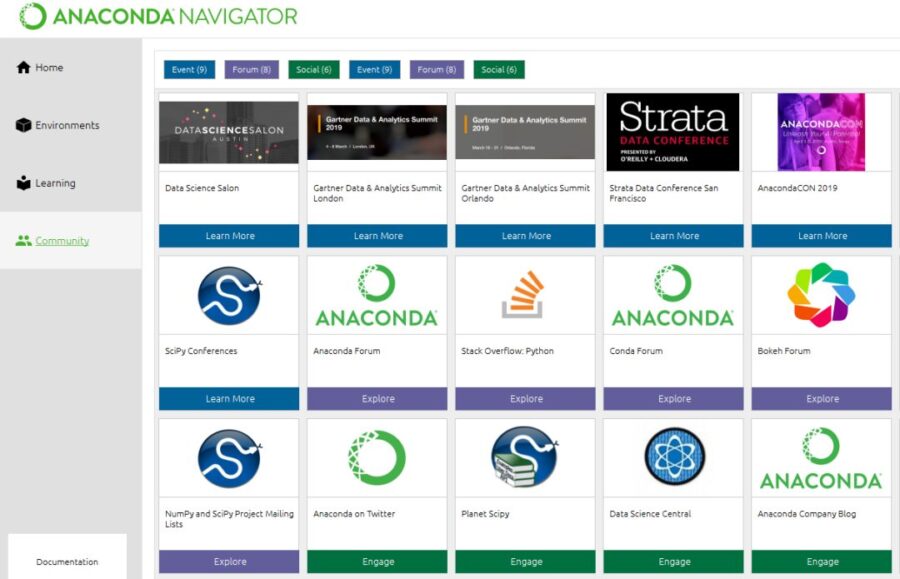
Task: Click Anaconda on Twitter ring logo
Action: [377, 458]
